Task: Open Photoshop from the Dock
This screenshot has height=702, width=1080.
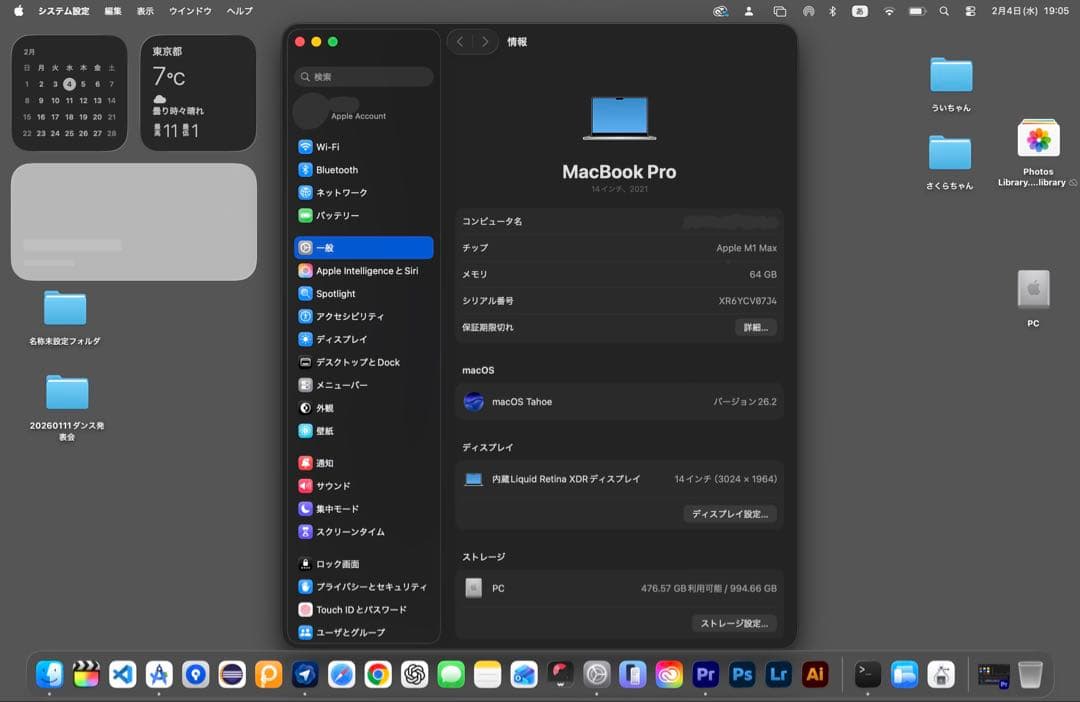Action: pos(742,675)
